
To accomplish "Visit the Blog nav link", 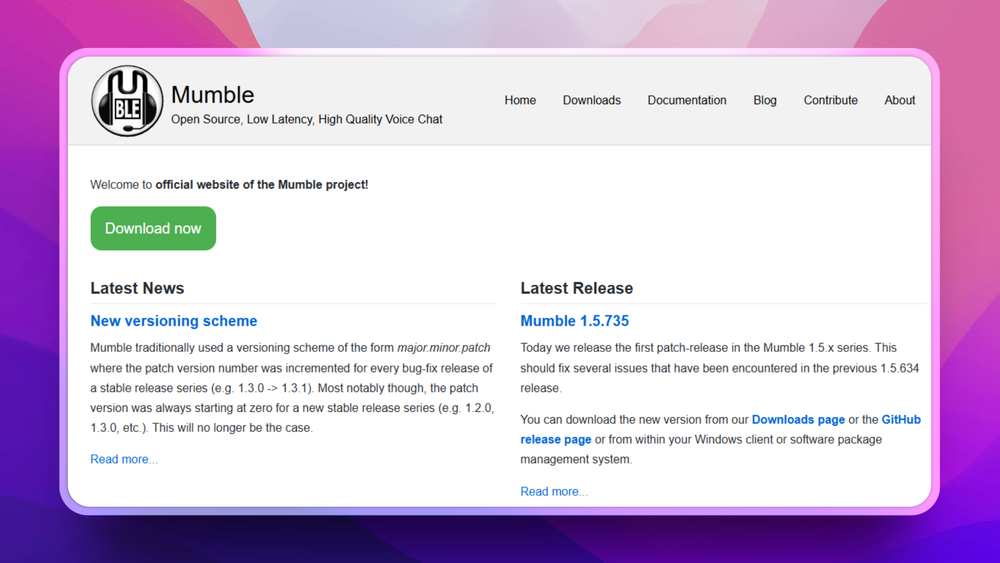I will 765,100.
